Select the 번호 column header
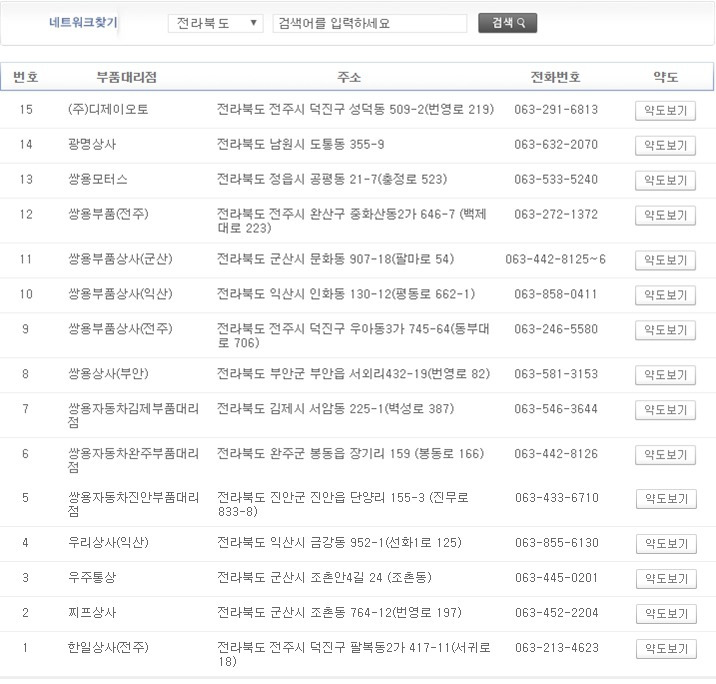Viewport: 716px width, 684px height. (x=26, y=77)
